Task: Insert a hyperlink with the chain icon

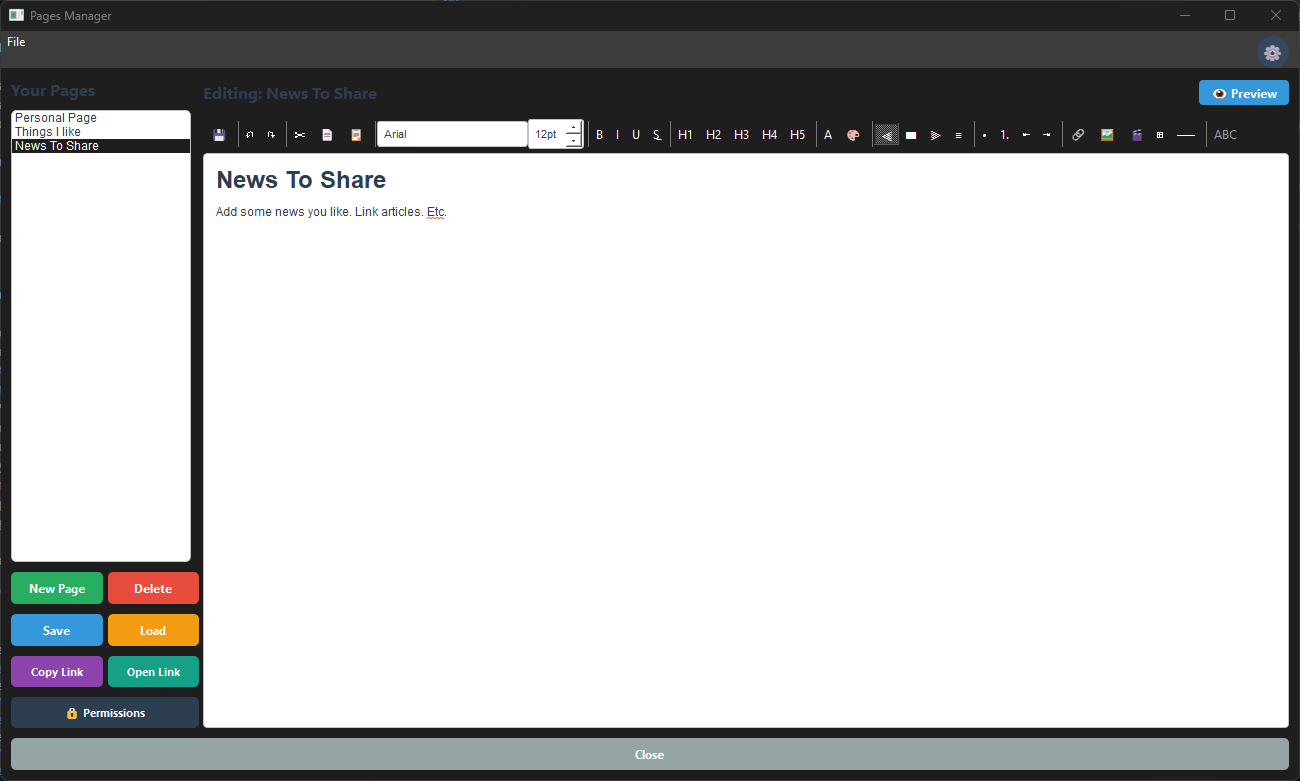Action: 1078,135
